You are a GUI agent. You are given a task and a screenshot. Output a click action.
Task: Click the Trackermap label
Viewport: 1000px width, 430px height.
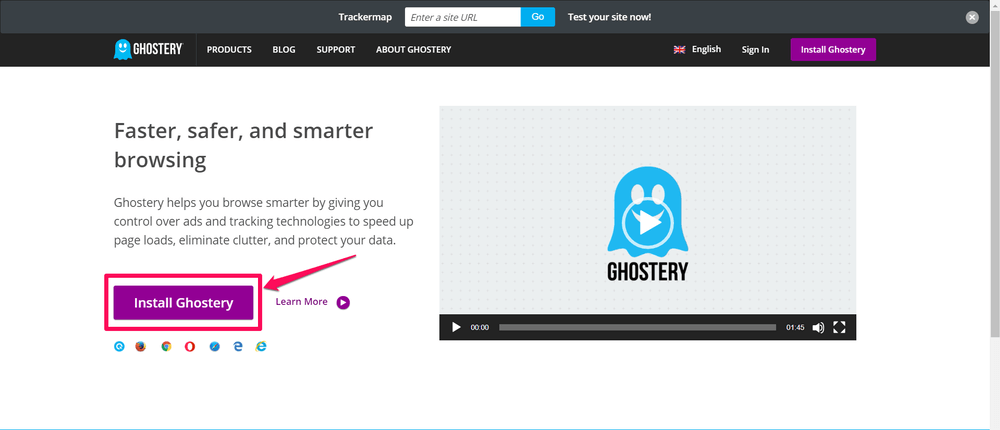(x=365, y=17)
